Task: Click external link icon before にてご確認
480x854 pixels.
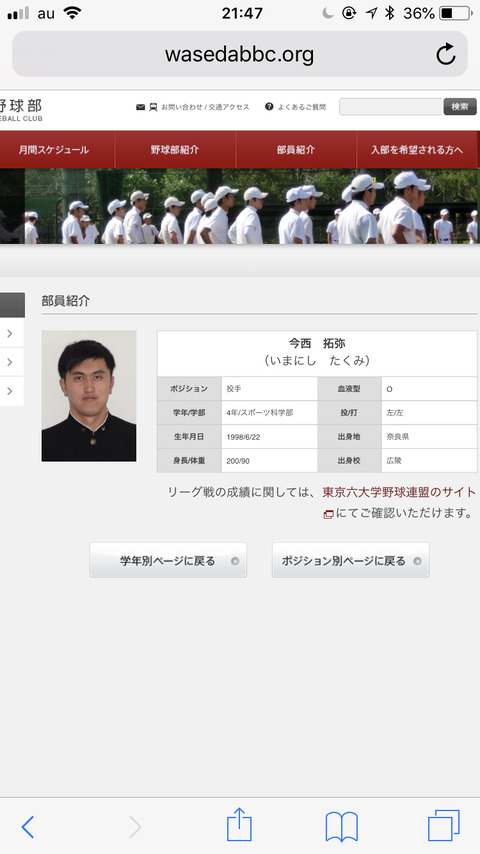Action: (x=328, y=514)
